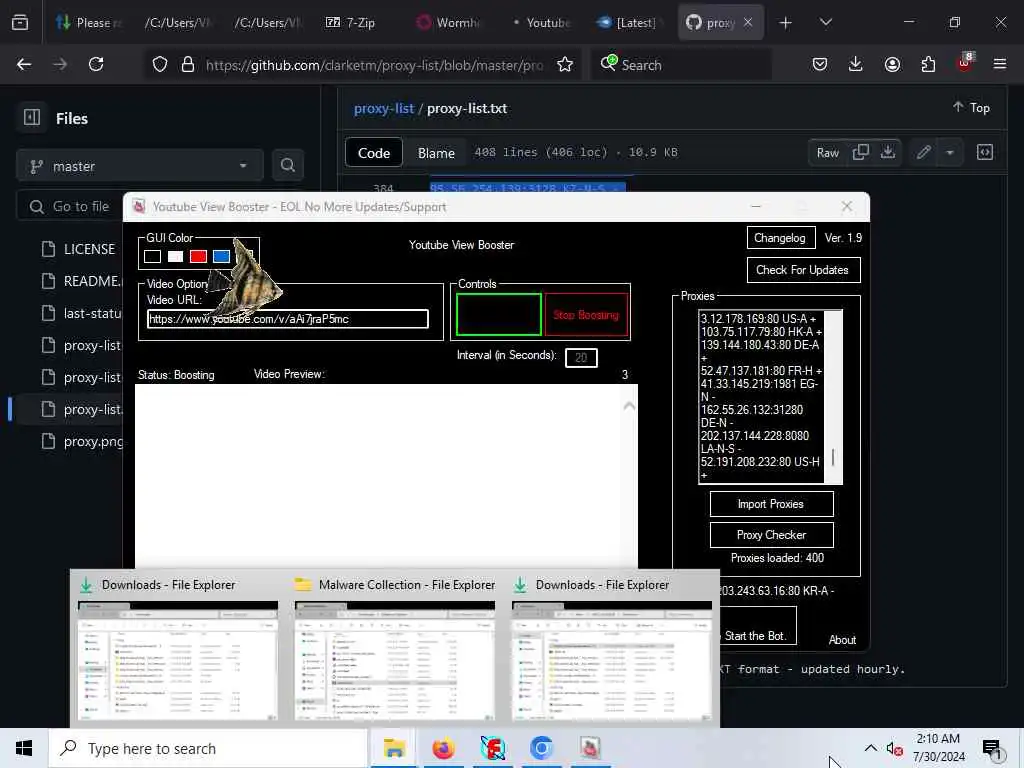This screenshot has height=768, width=1024.
Task: Click Stop Boosting button
Action: click(x=586, y=315)
